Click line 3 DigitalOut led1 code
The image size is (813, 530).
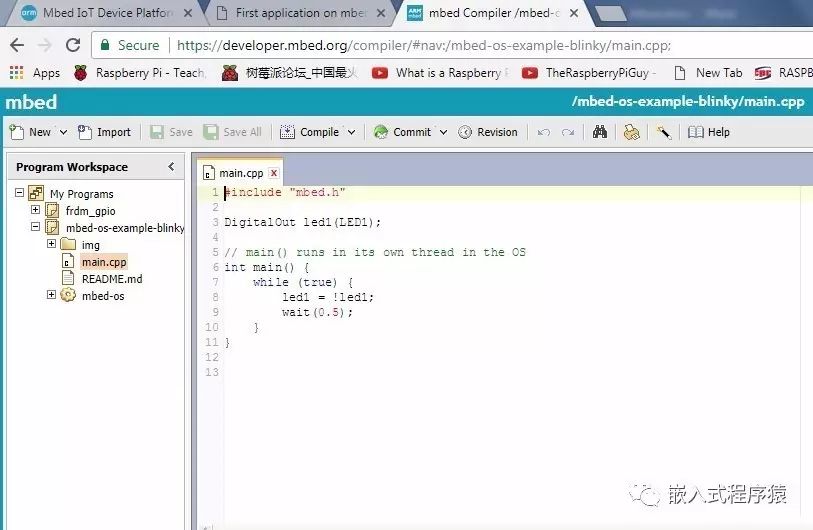302,222
